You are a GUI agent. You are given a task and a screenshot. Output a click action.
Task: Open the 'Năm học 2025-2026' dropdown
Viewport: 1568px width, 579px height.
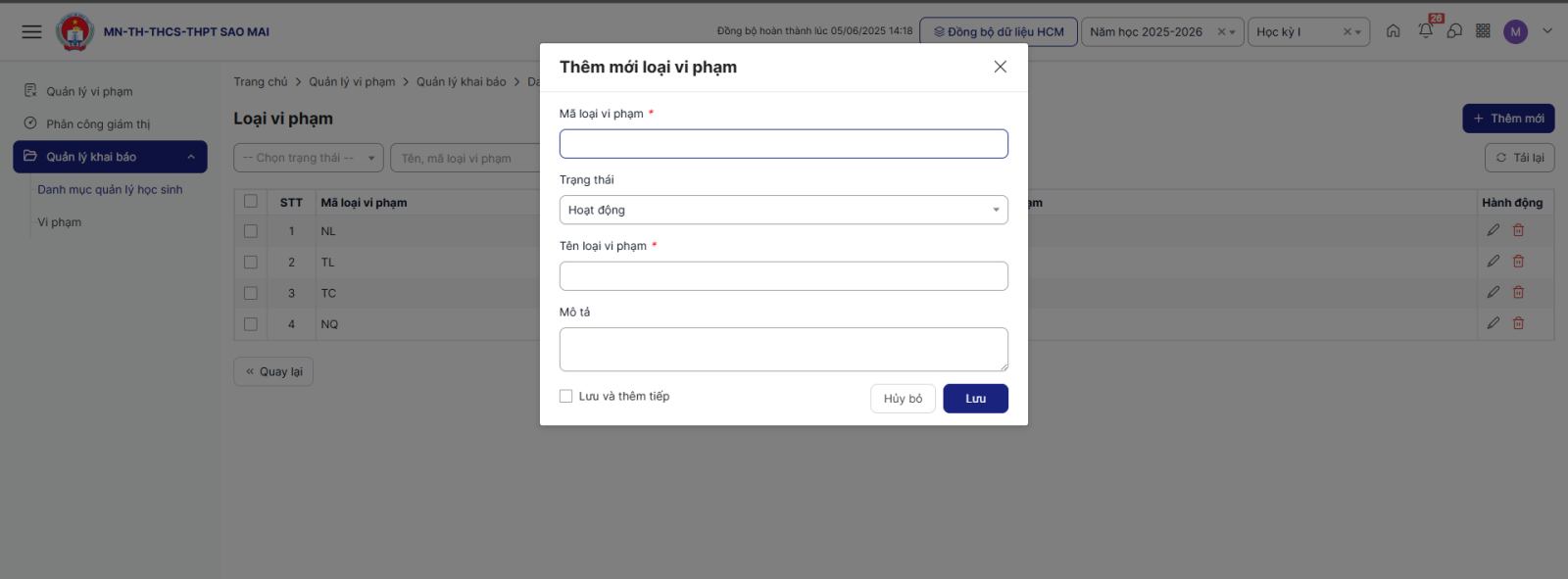tap(1161, 31)
